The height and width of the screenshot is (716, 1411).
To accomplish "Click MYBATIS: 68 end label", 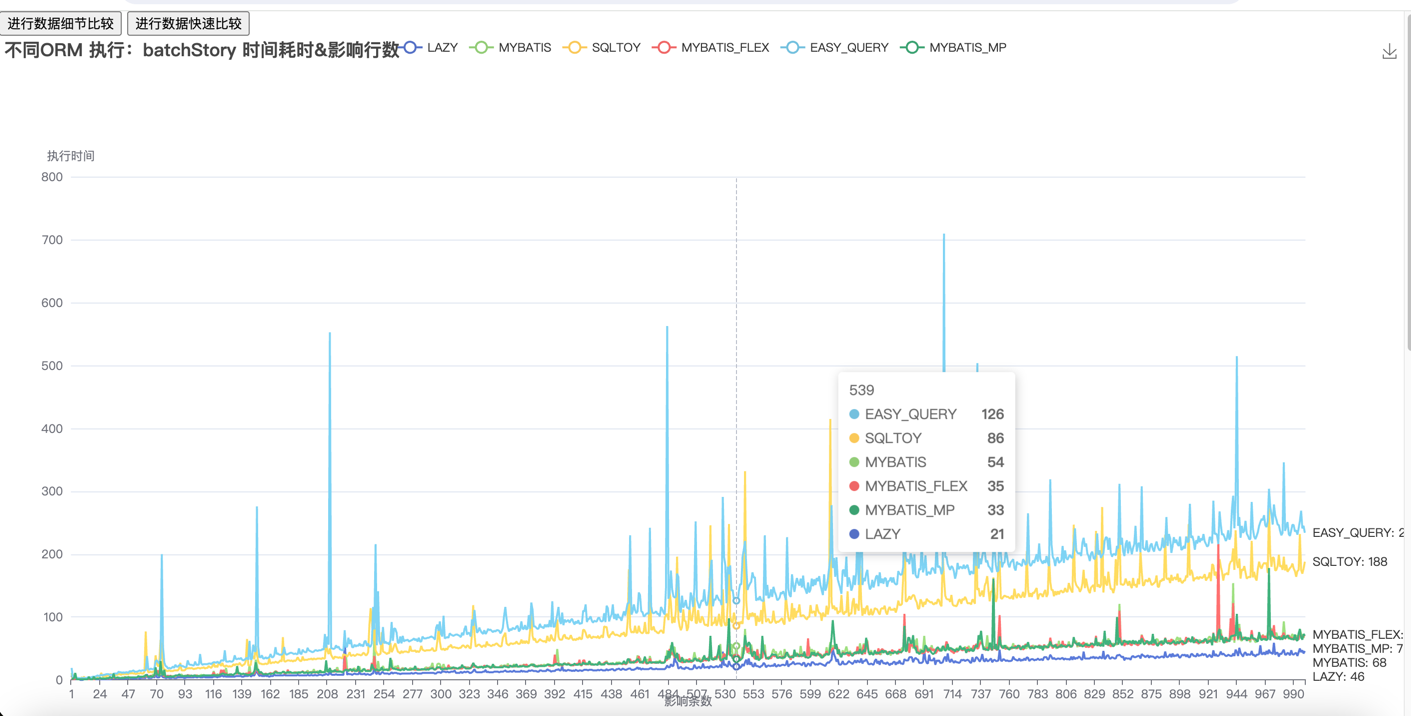I will [1349, 663].
